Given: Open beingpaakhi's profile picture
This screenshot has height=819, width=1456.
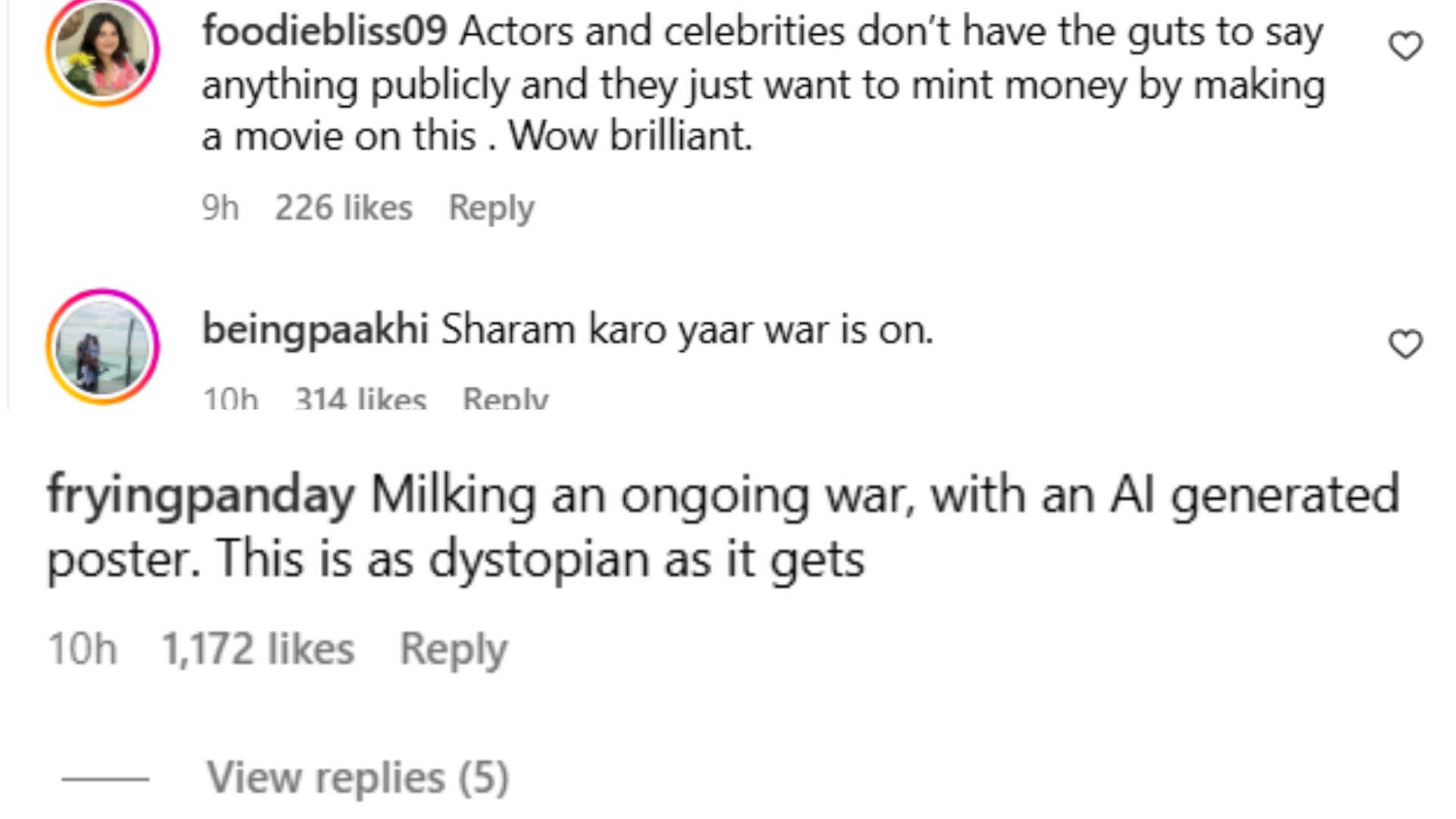Looking at the screenshot, I should tap(102, 347).
